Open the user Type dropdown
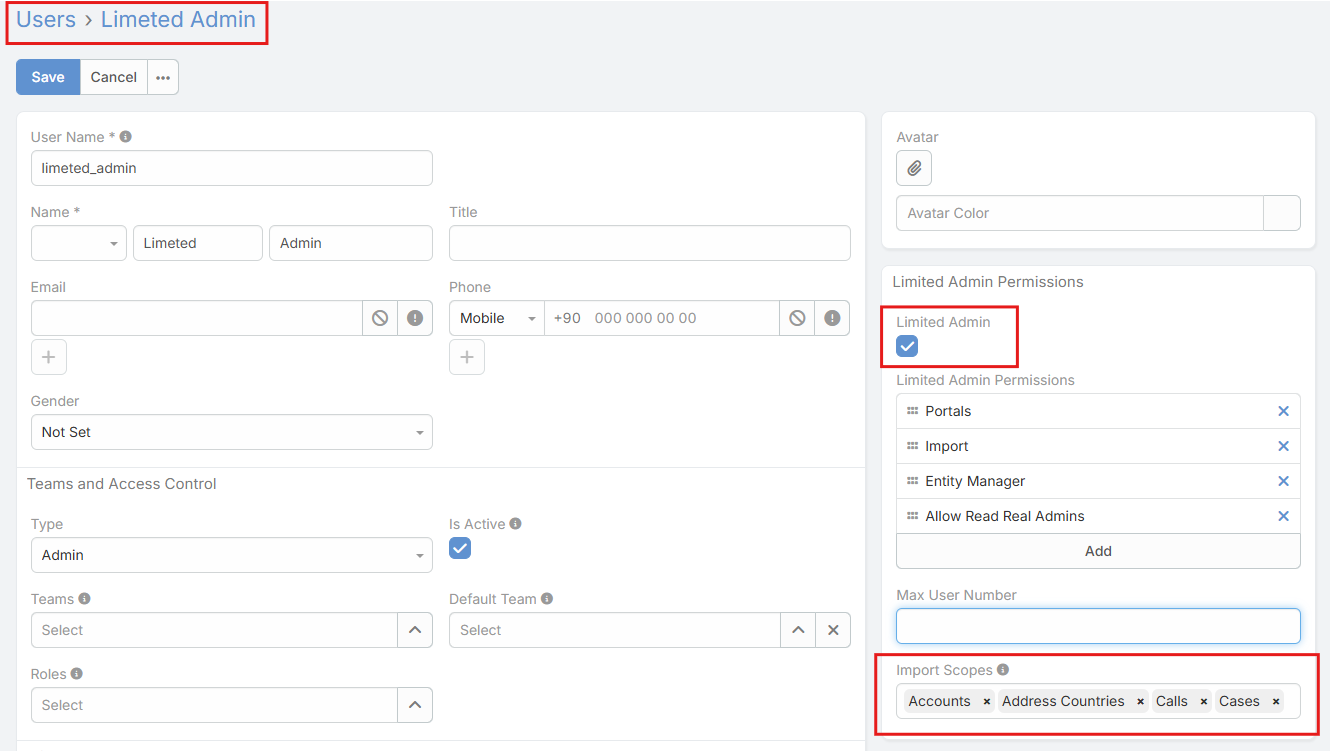The width and height of the screenshot is (1330, 751). [232, 555]
